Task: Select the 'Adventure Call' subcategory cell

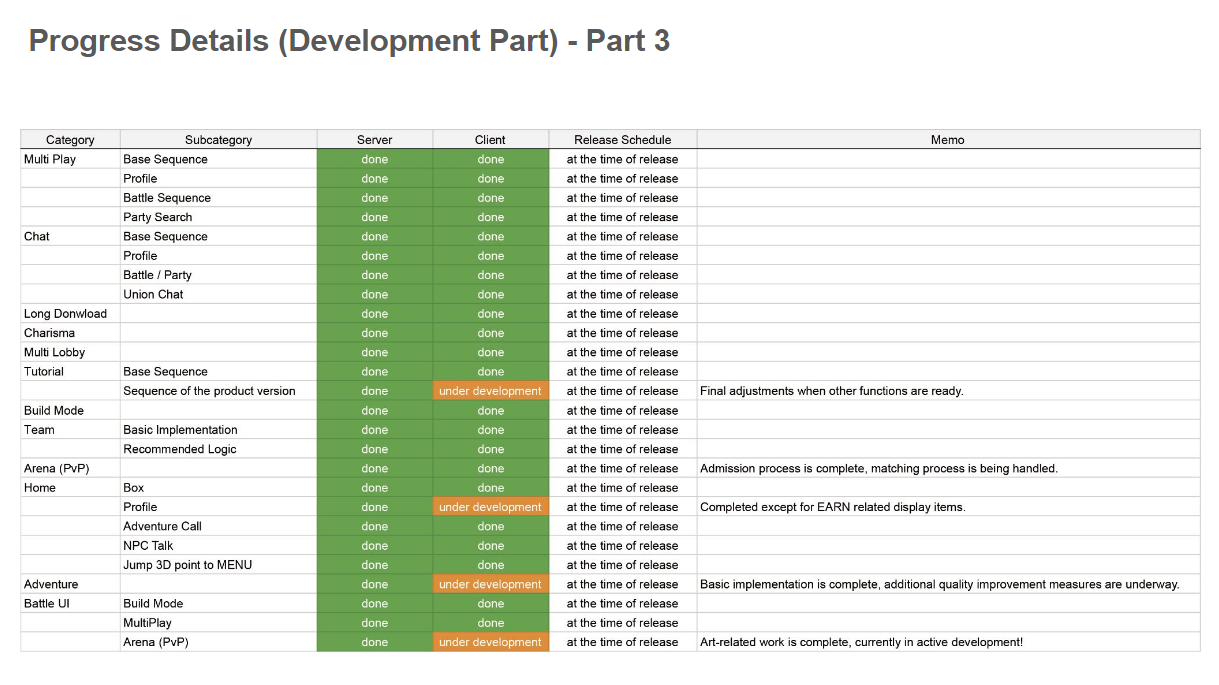Action: coord(218,526)
